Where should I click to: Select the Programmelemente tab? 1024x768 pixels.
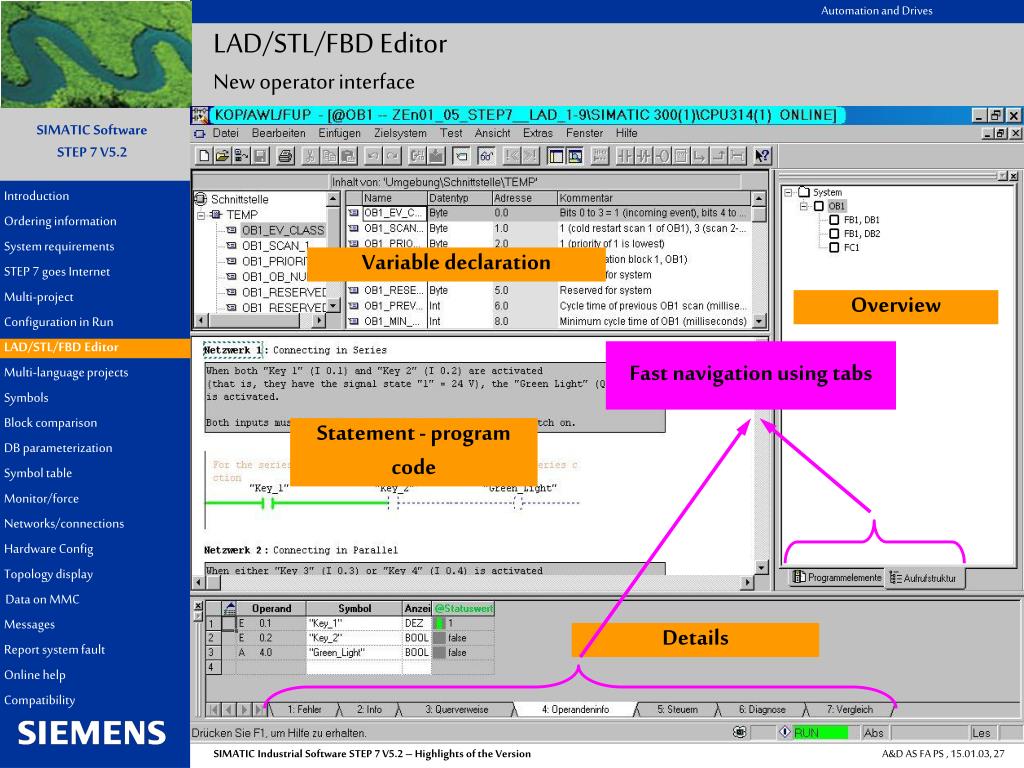(837, 577)
